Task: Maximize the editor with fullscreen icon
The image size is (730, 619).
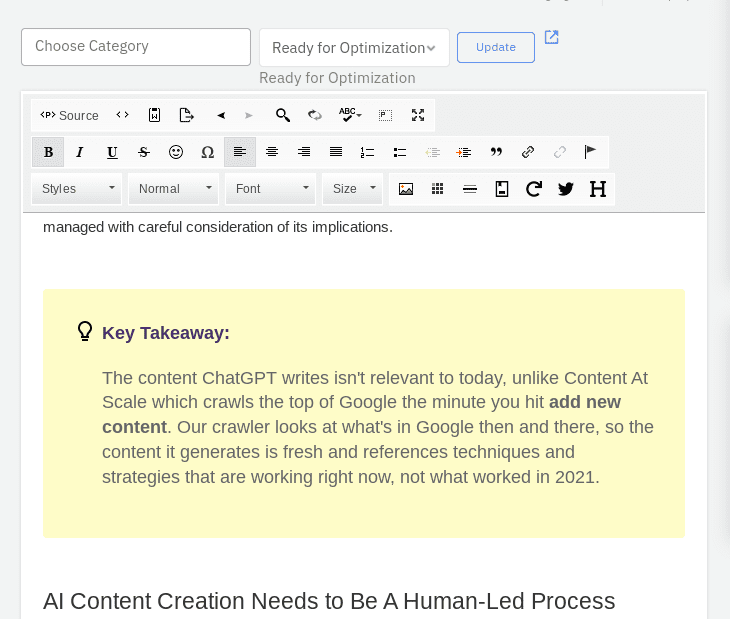Action: (x=418, y=115)
